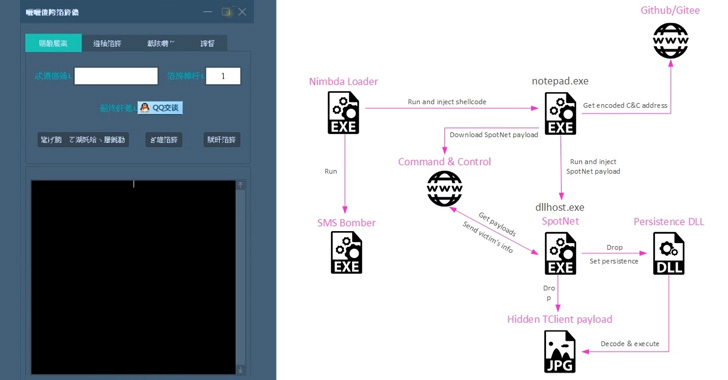Open the second tab in the app

coord(107,43)
